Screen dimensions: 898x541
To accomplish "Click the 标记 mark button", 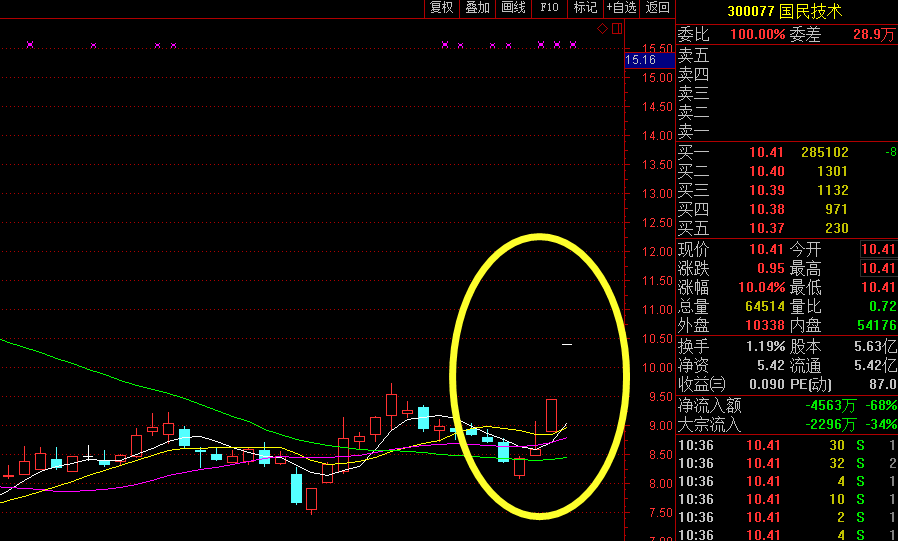I will click(585, 8).
